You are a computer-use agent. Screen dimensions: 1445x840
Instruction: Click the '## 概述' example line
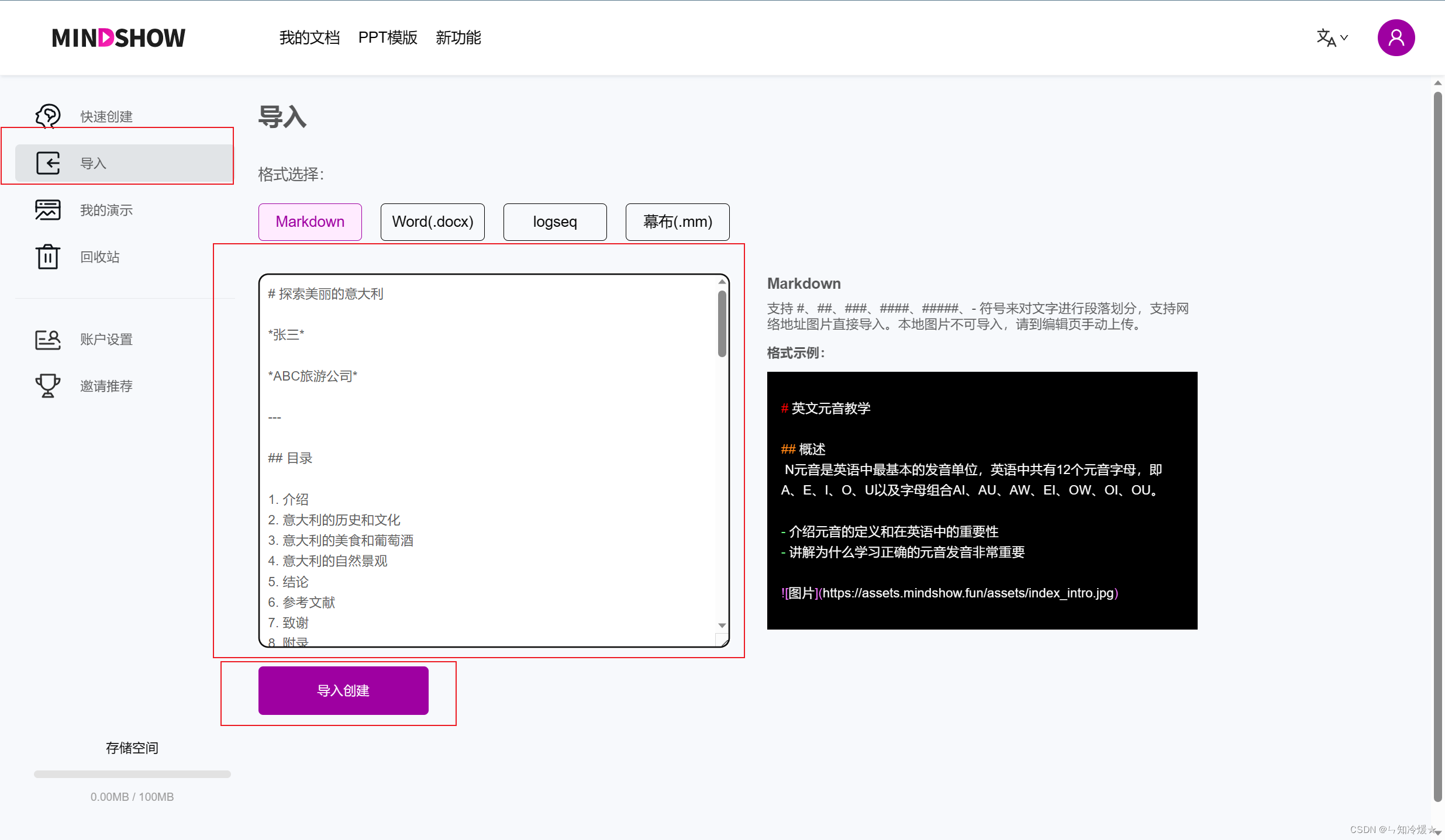point(803,449)
